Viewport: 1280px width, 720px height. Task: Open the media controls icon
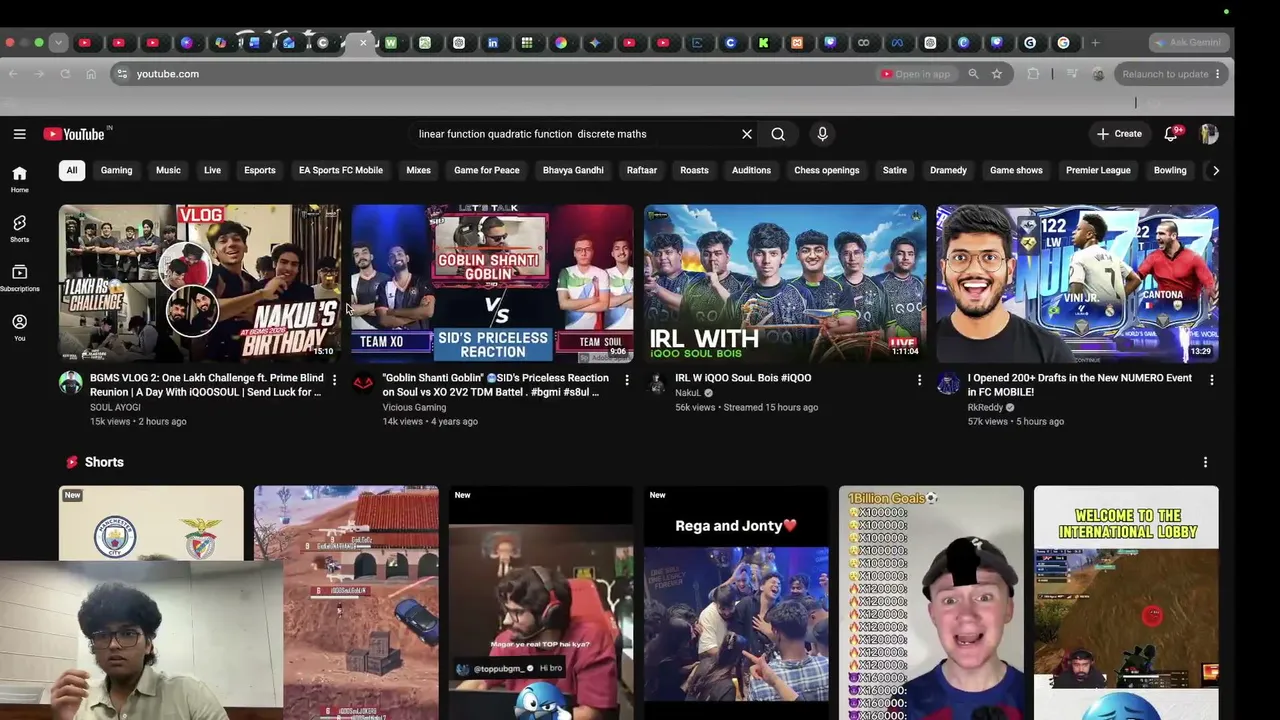[1072, 74]
